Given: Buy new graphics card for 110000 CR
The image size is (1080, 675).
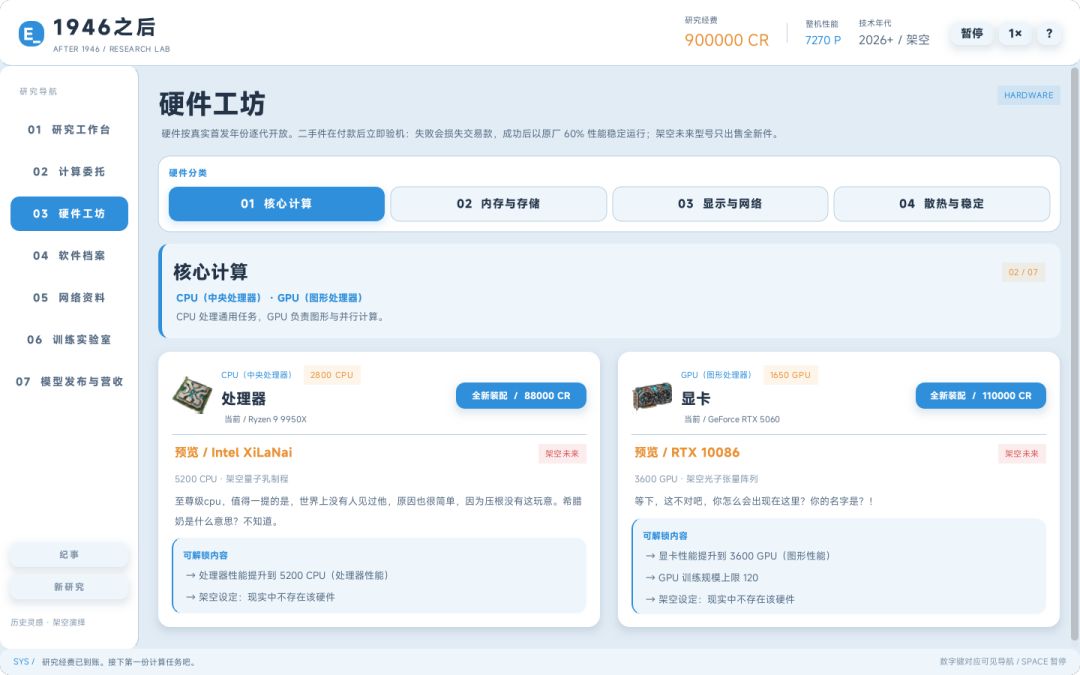Looking at the screenshot, I should (x=981, y=395).
